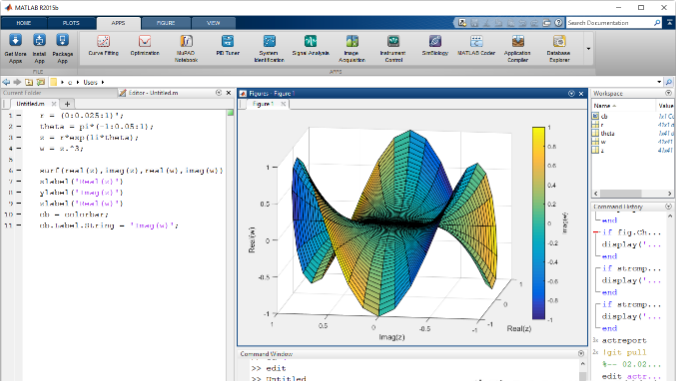Click line 4 breakpoint dash in editor
Image resolution: width=678 pixels, height=381 pixels.
pos(19,148)
